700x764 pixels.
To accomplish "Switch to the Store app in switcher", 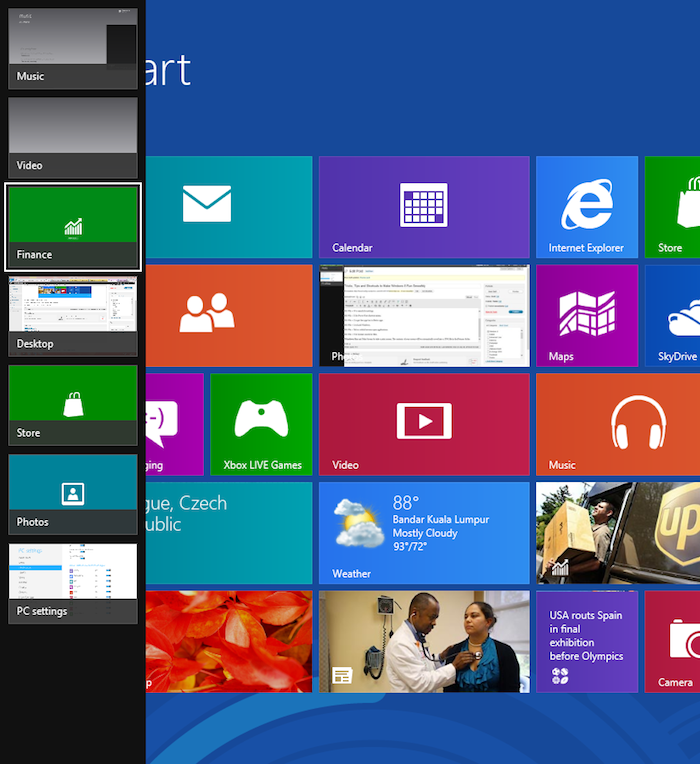I will click(x=73, y=404).
